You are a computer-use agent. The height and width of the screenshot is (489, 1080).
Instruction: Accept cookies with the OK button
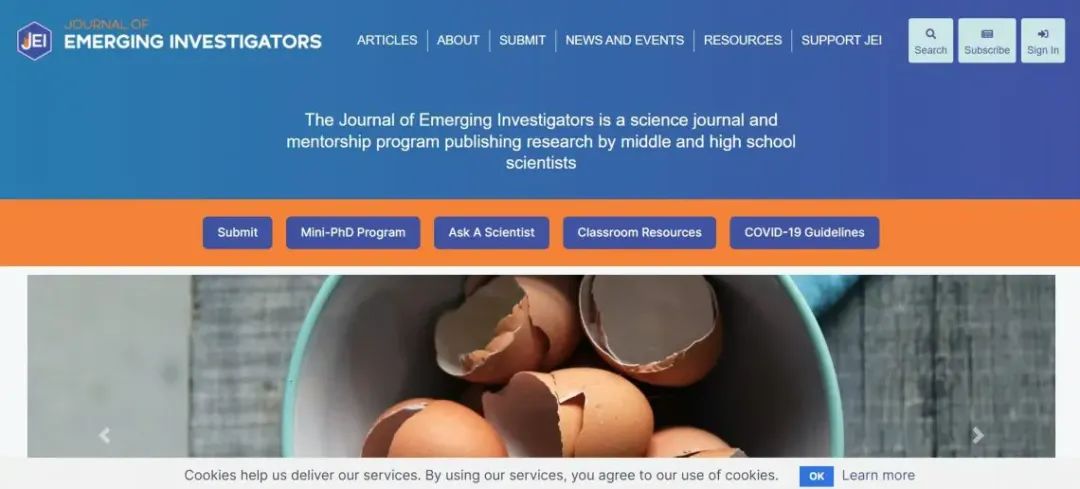point(816,476)
